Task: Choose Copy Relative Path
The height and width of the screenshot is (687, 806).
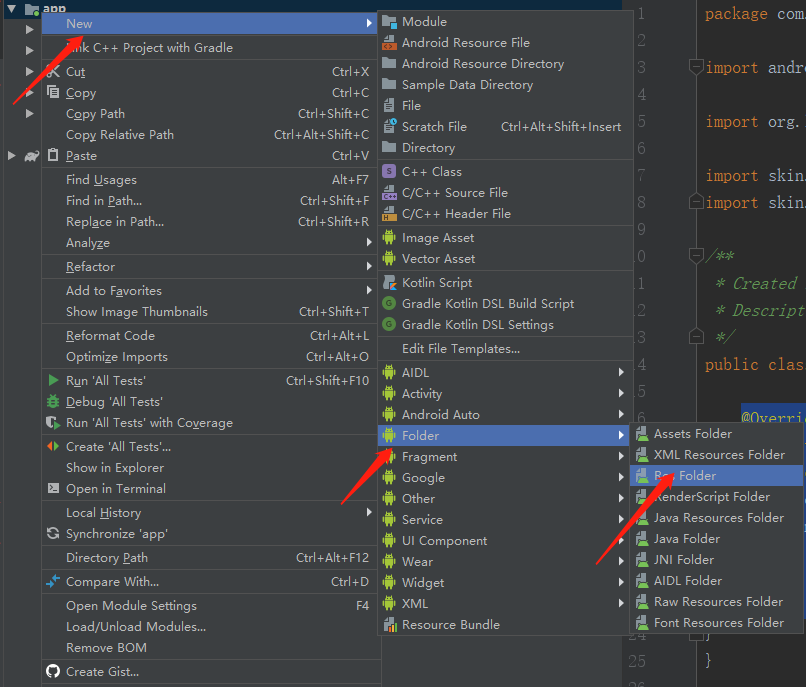Action: pos(209,134)
